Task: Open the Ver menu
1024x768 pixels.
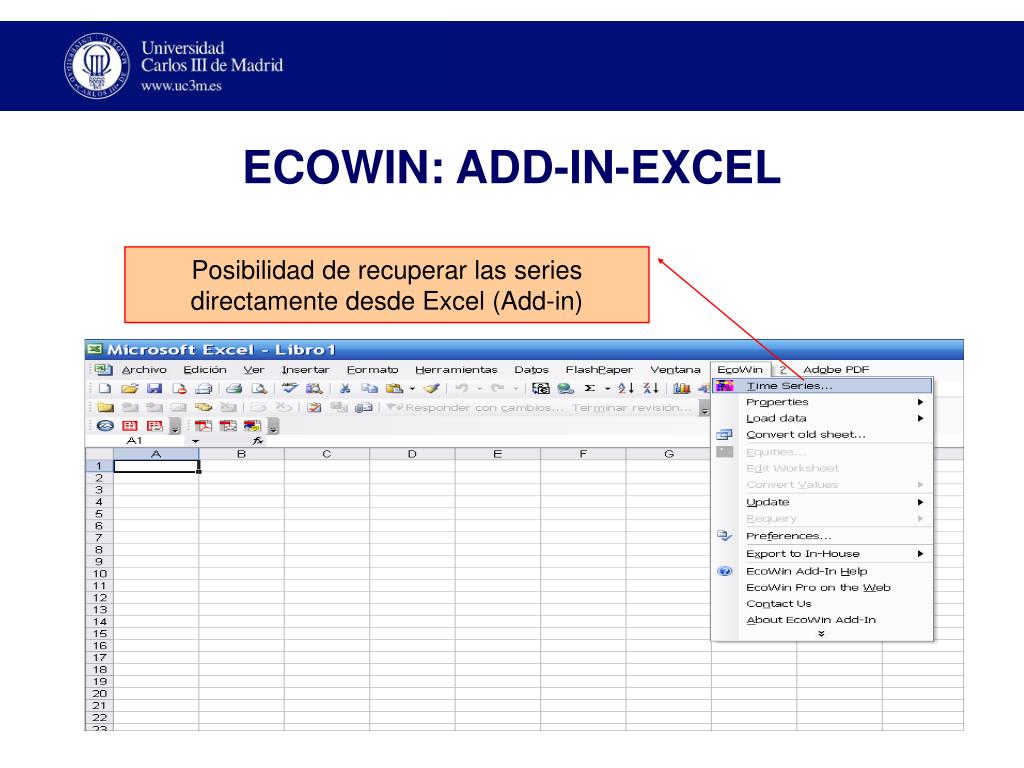Action: tap(254, 370)
